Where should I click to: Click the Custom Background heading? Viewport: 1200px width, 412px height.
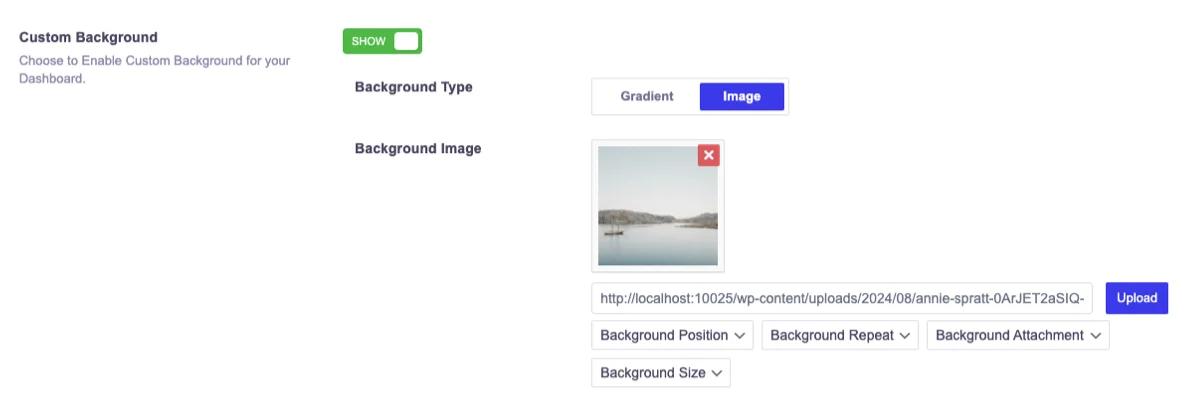point(89,37)
